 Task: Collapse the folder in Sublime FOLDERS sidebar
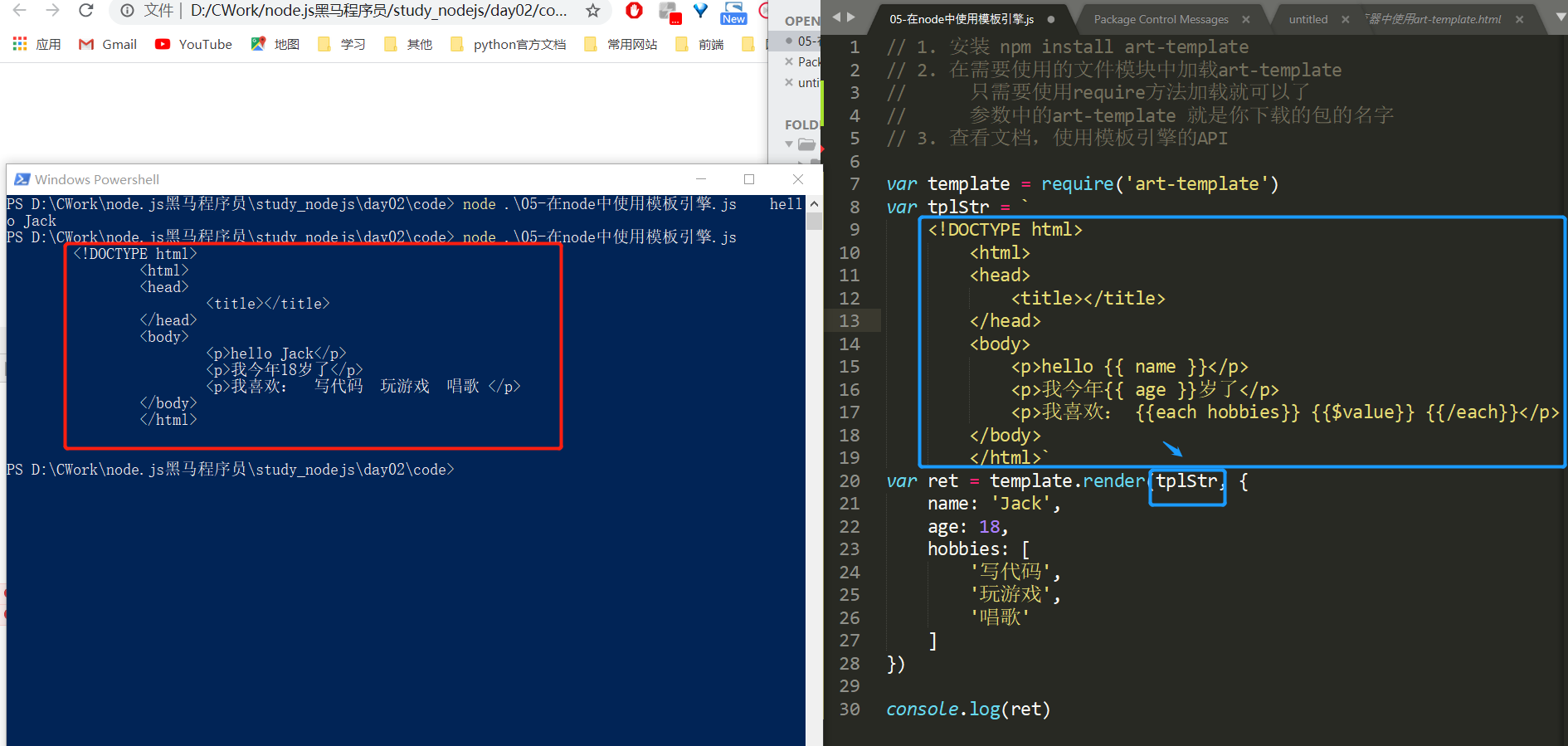pyautogui.click(x=789, y=144)
